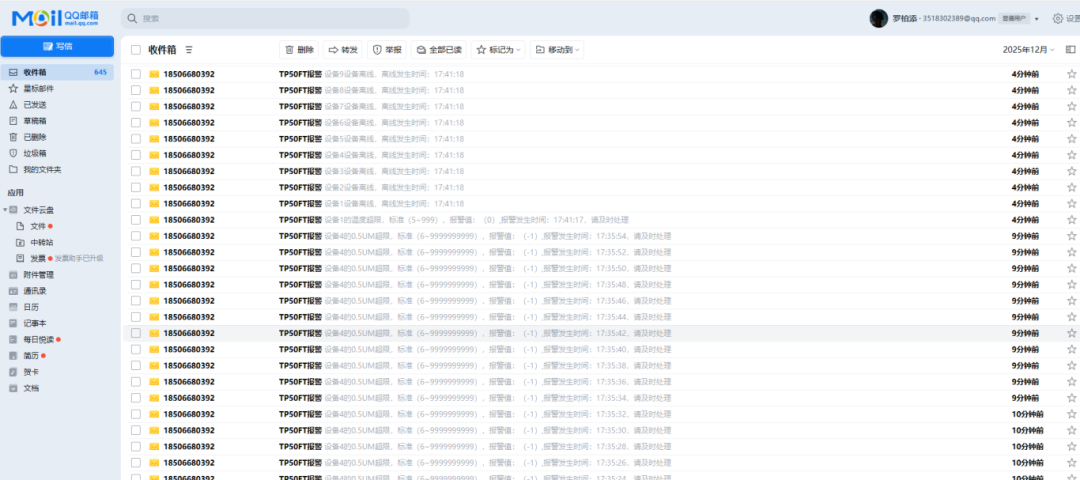Click the 举报 report button
Viewport: 1080px width, 480px height.
pos(386,50)
